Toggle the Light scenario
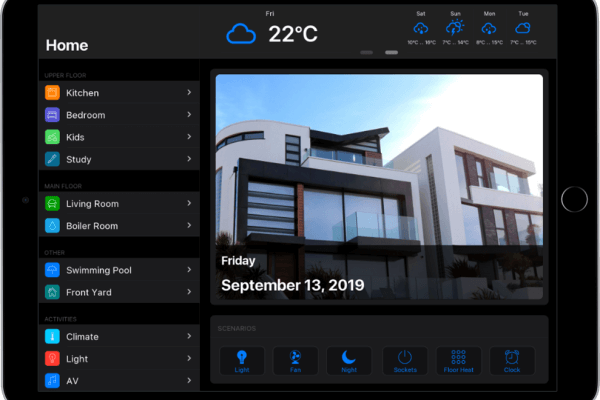 click(x=242, y=360)
